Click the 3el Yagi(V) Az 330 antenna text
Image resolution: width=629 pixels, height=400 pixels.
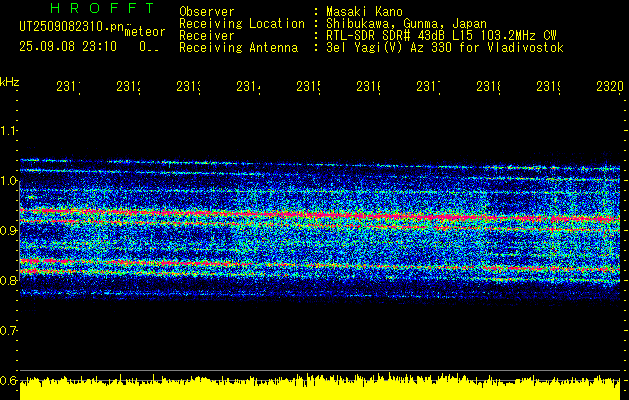coord(445,48)
